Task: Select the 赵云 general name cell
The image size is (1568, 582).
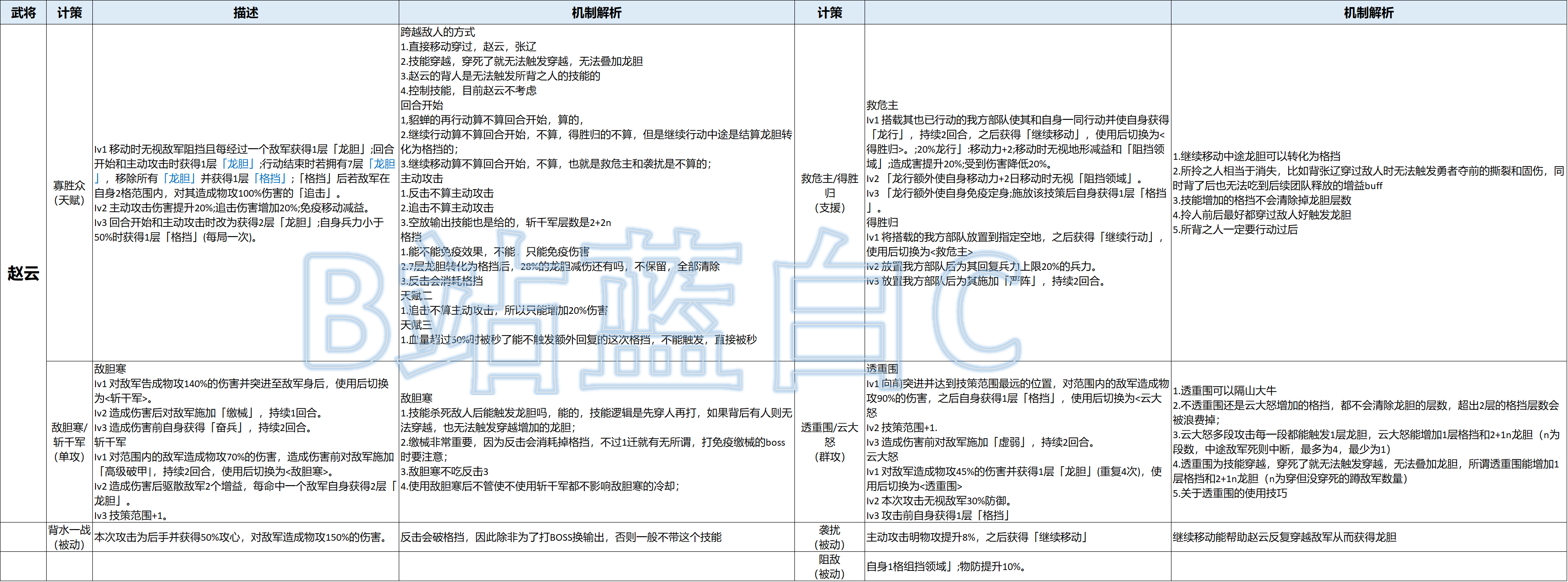Action: (23, 273)
